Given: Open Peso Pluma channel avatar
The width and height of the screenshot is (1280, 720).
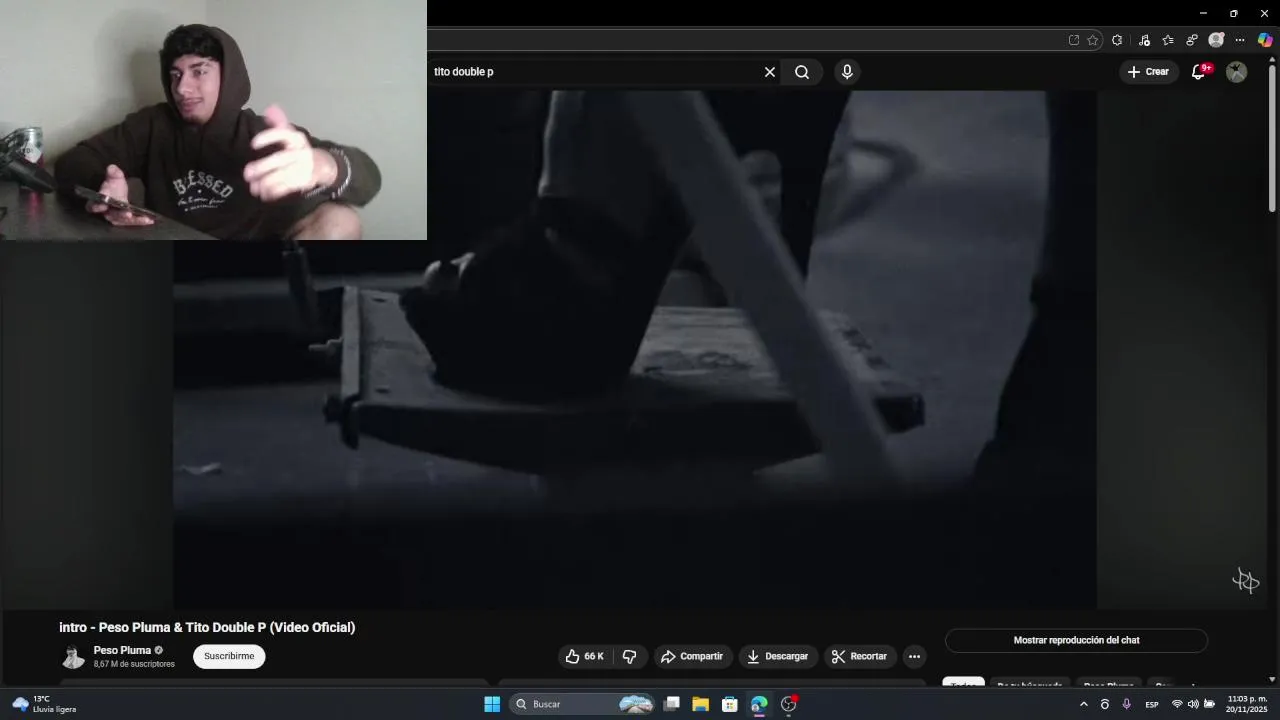Looking at the screenshot, I should (x=73, y=657).
